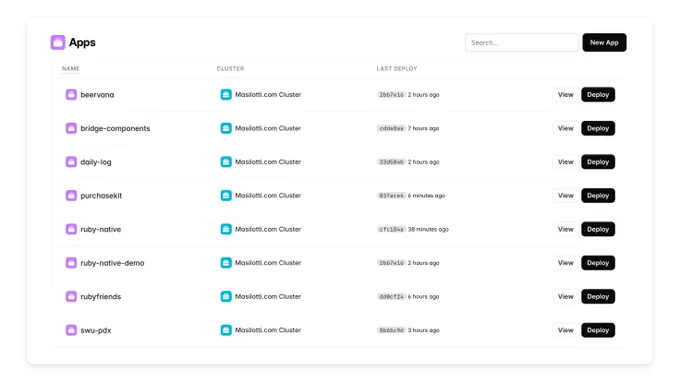
Task: Deploy the ruby-native-demo app
Action: pyautogui.click(x=598, y=263)
